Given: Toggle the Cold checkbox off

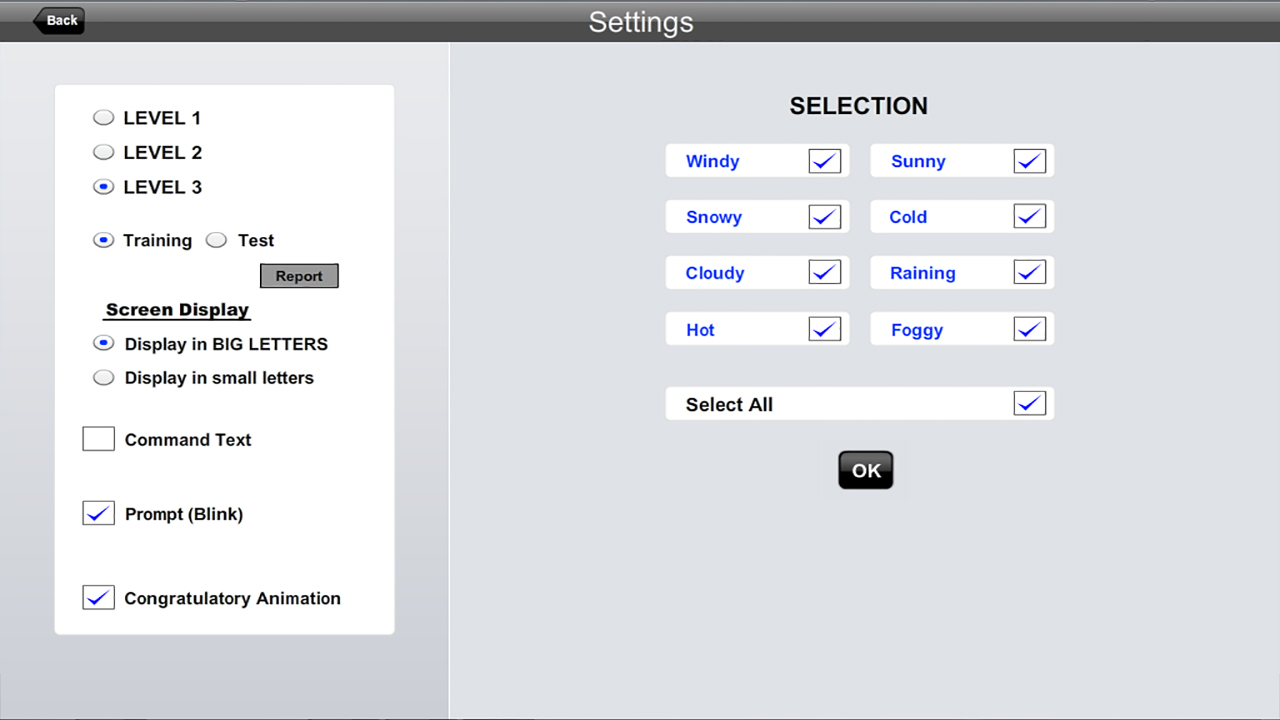Looking at the screenshot, I should [x=1029, y=217].
